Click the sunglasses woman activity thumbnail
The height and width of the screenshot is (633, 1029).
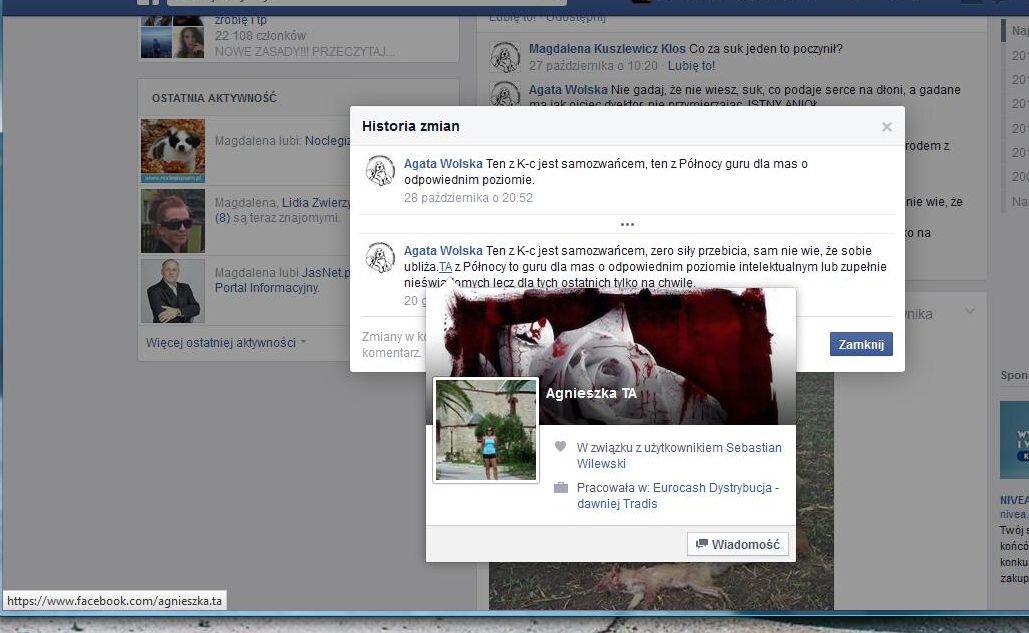point(173,221)
